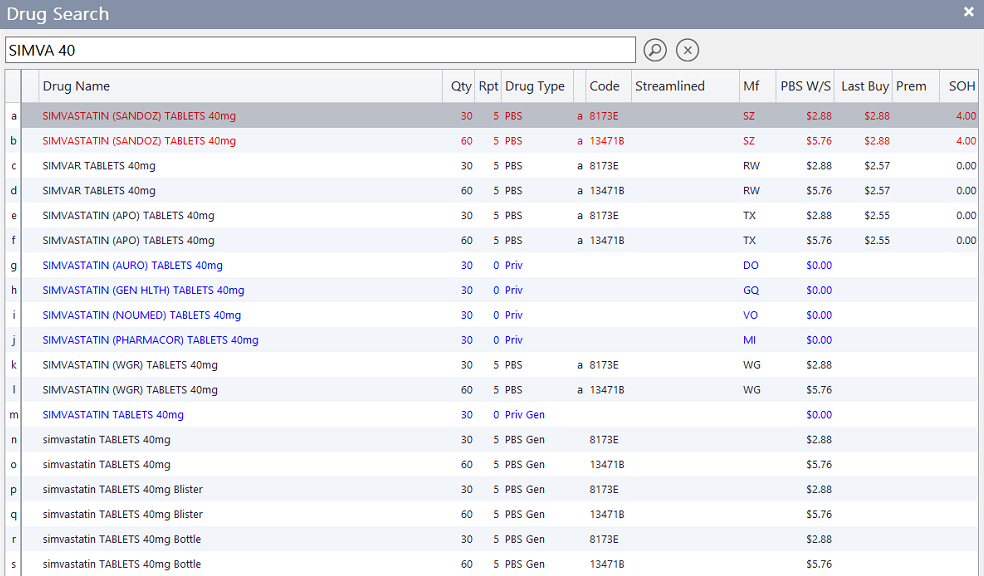Screen dimensions: 984x576
Task: Click row letter m in row header
Action: click(x=13, y=415)
